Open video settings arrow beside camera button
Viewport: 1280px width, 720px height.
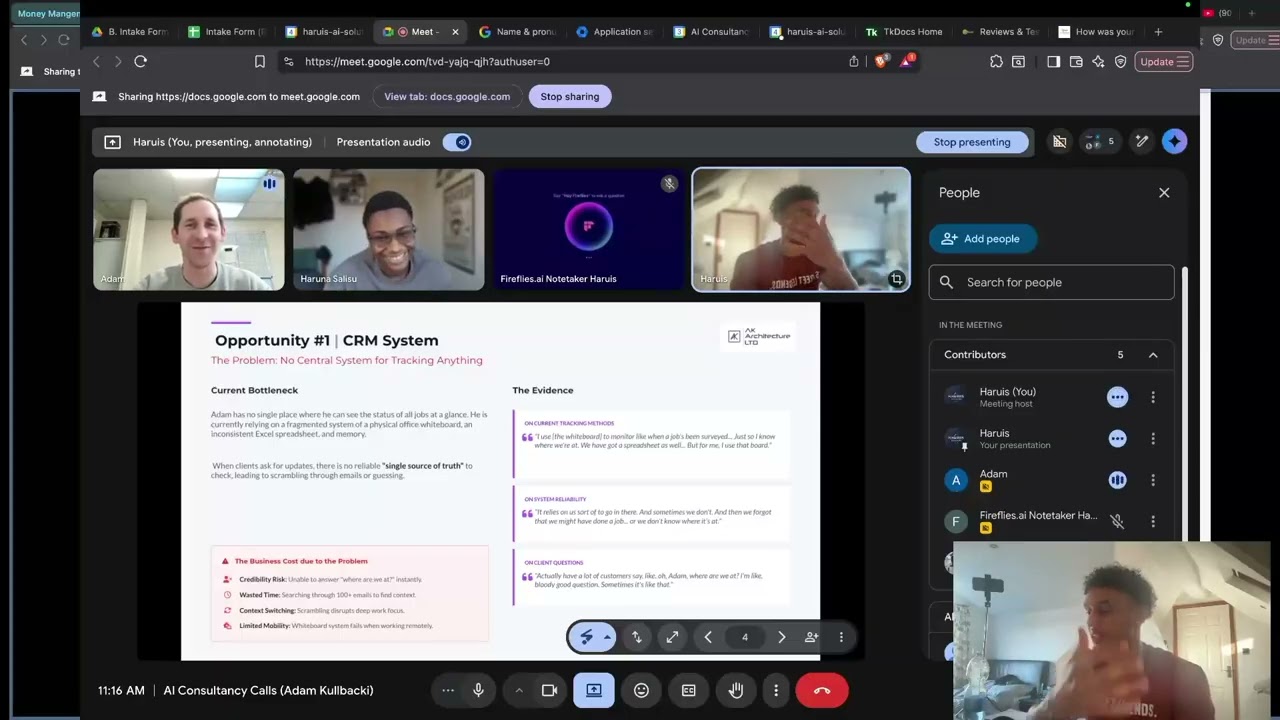(518, 690)
